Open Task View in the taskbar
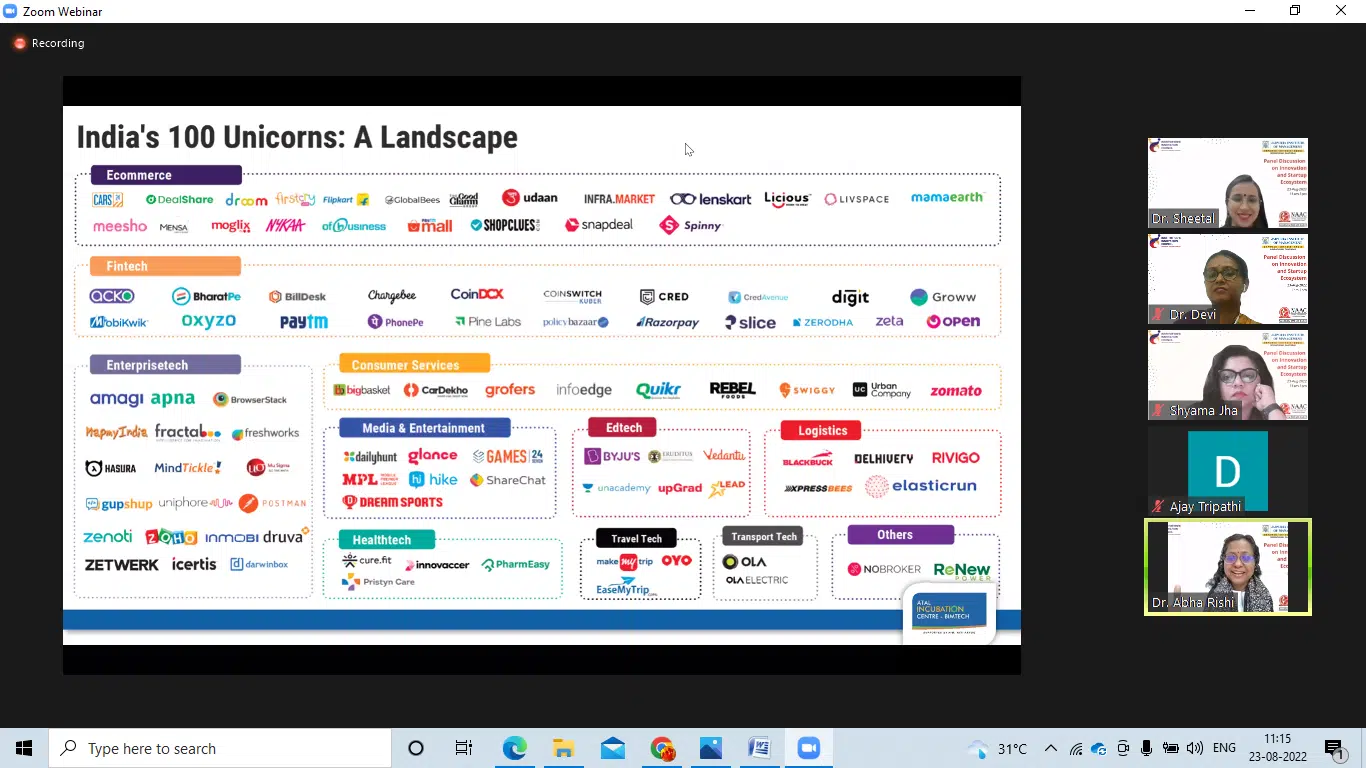 pos(464,748)
